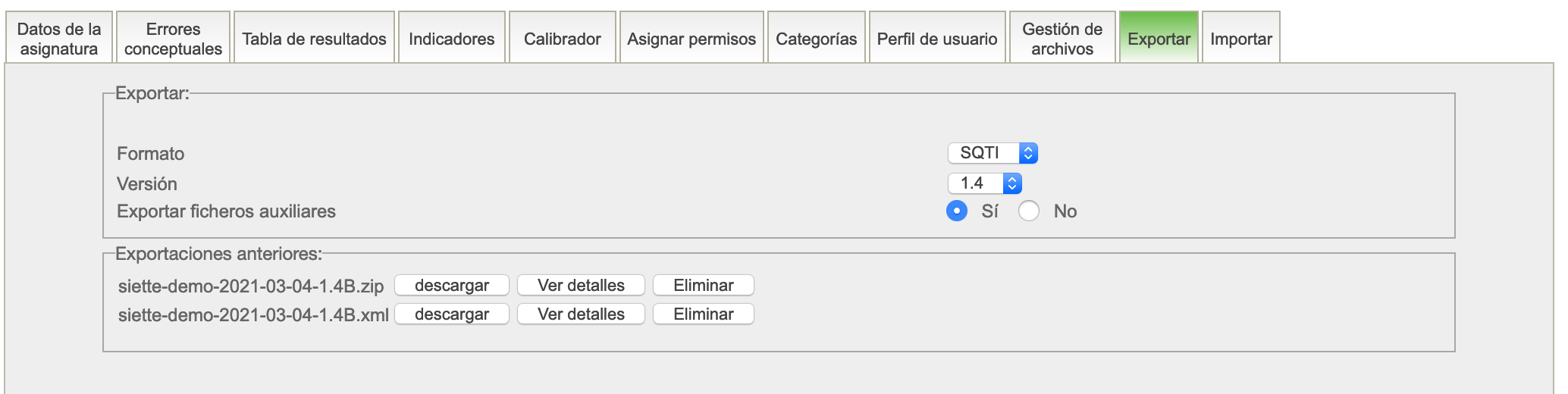
Task: Go to Gestión de archivos tab
Action: pos(1062,39)
